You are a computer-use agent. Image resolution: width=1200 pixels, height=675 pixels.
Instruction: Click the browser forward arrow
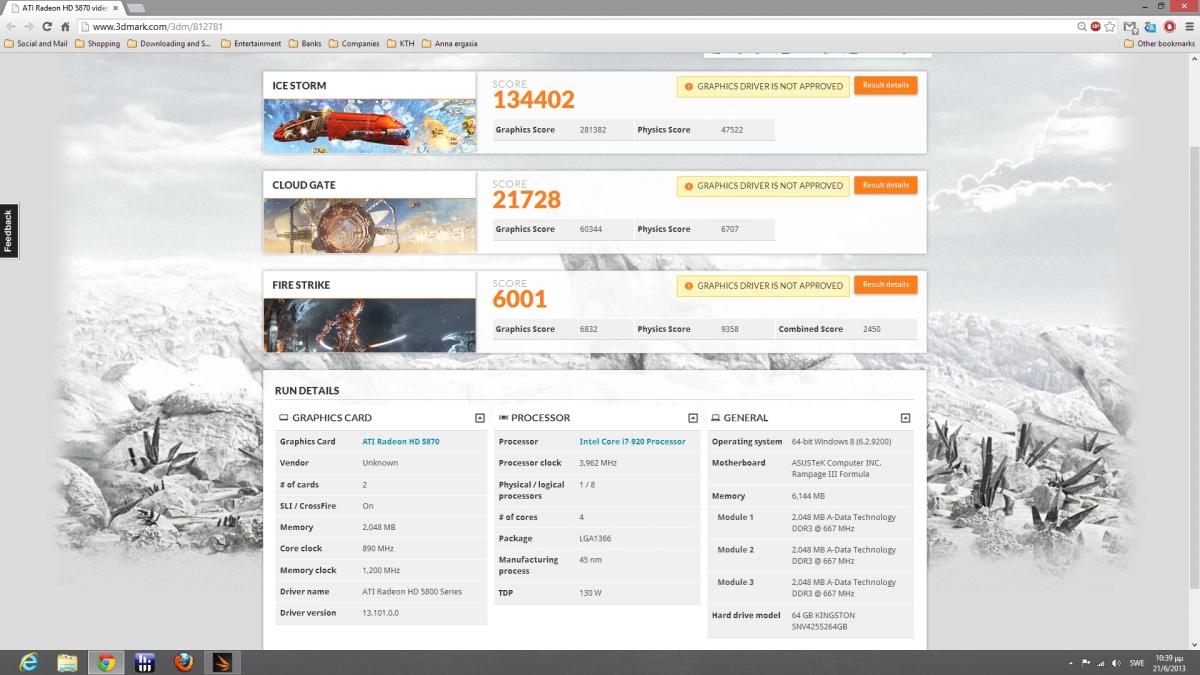tap(28, 26)
